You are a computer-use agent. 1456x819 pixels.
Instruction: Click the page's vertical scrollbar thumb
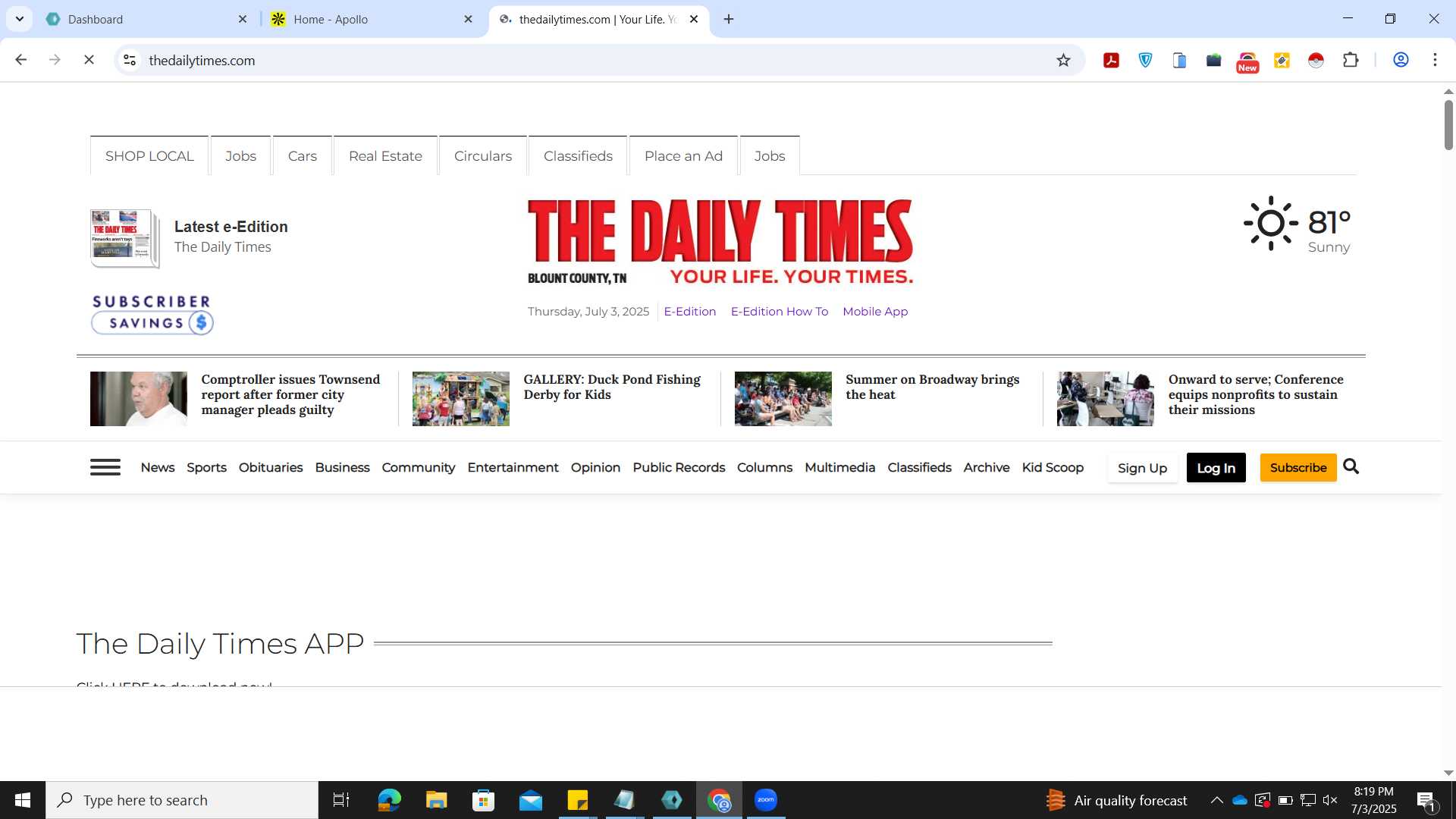click(1448, 124)
